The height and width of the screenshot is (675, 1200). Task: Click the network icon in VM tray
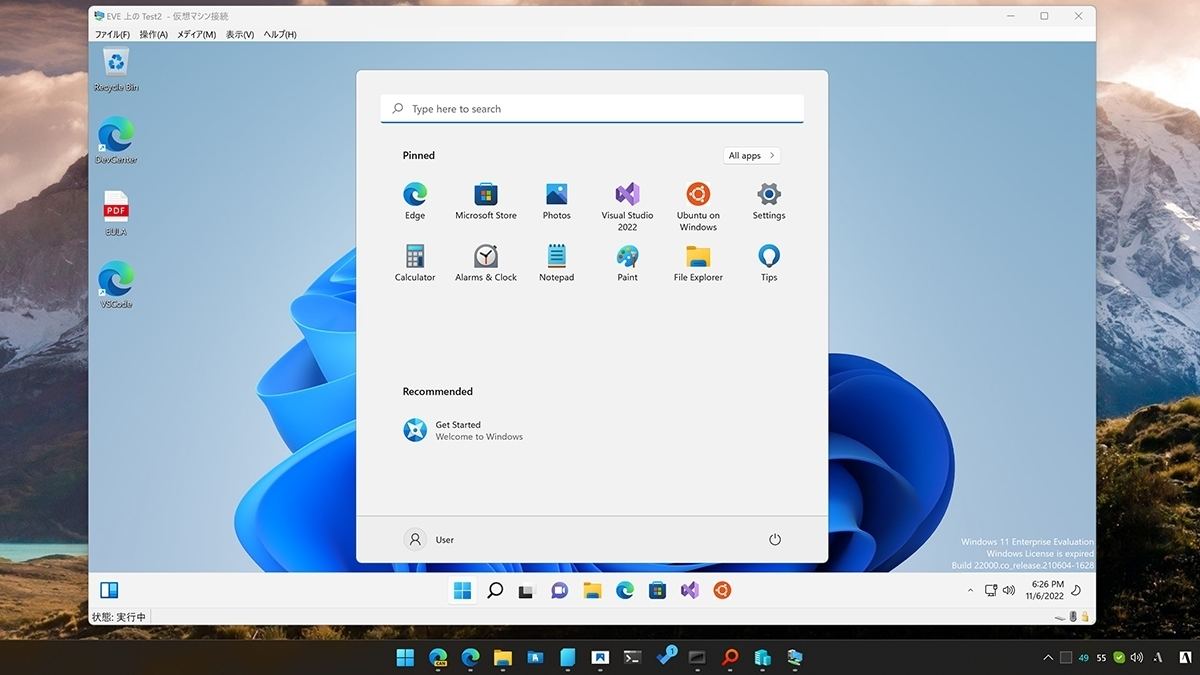990,590
